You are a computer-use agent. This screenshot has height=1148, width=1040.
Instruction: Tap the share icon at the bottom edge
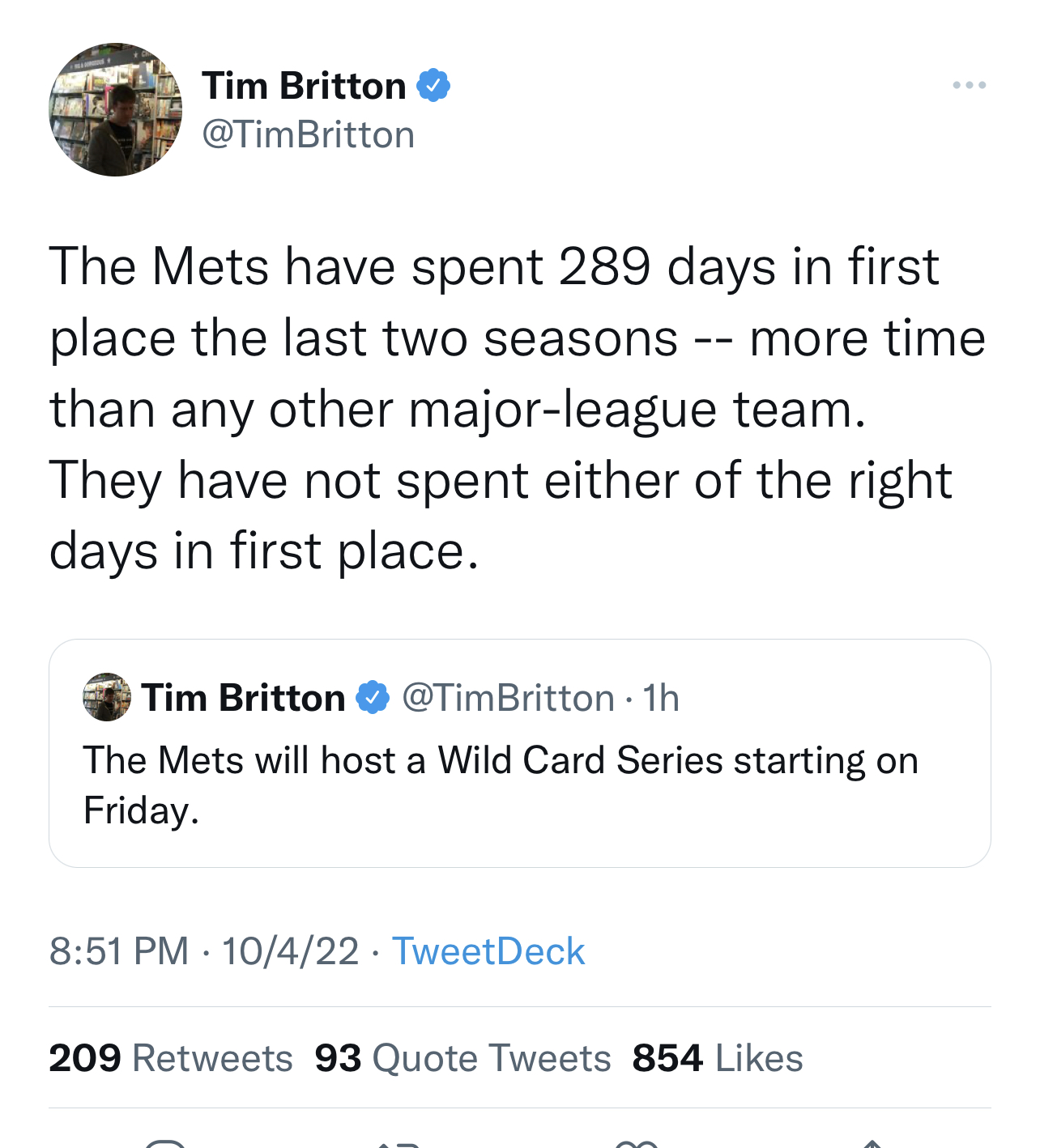coord(872,1143)
